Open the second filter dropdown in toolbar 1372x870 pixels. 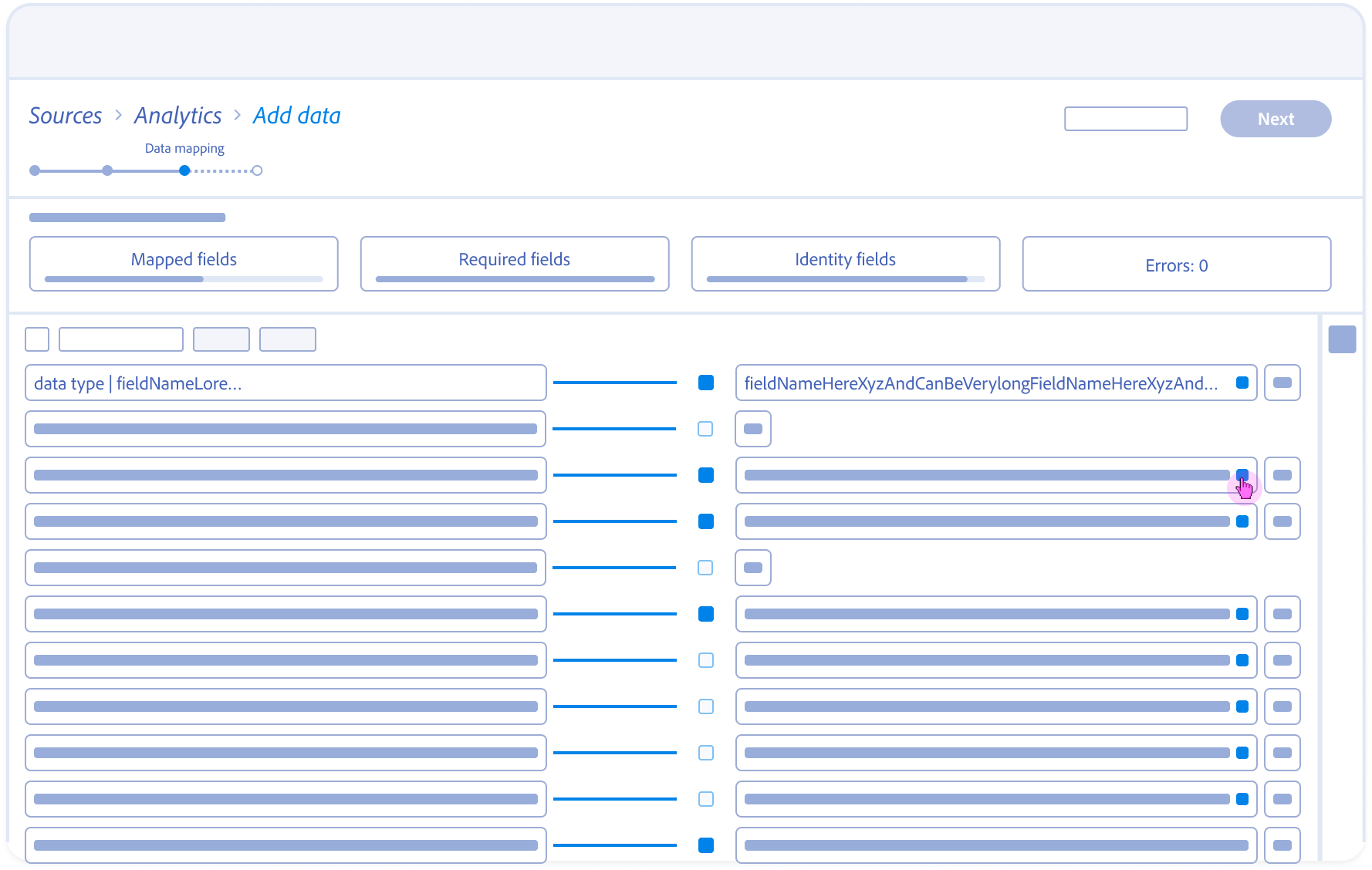pos(287,339)
